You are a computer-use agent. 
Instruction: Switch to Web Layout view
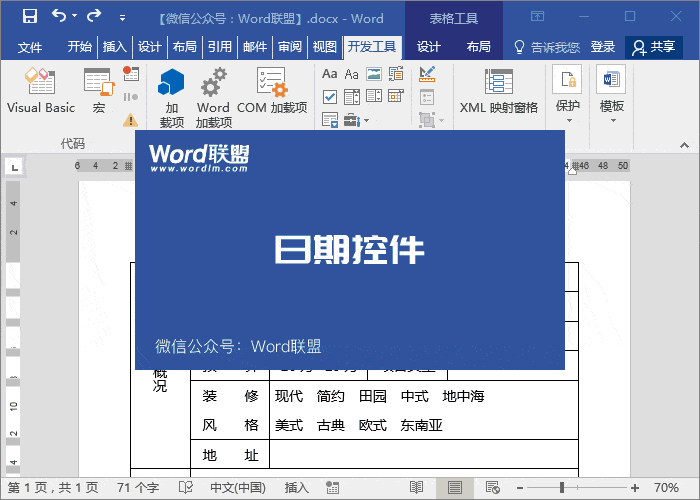492,488
